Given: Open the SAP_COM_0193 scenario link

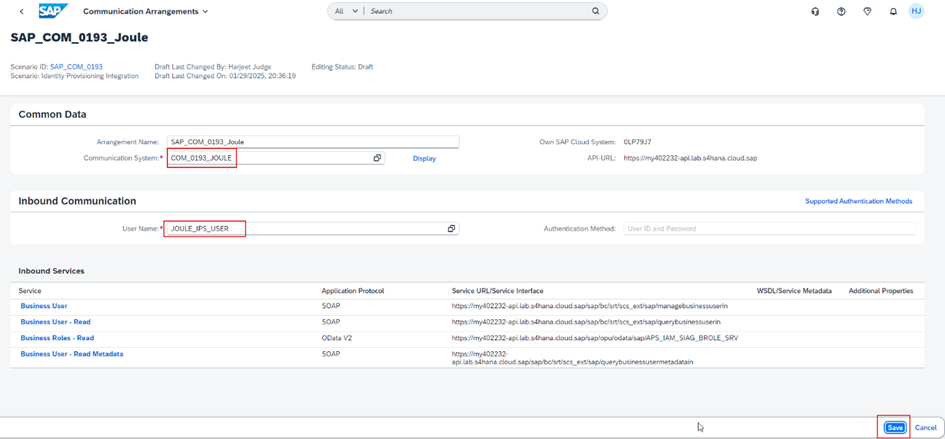Looking at the screenshot, I should (76, 67).
